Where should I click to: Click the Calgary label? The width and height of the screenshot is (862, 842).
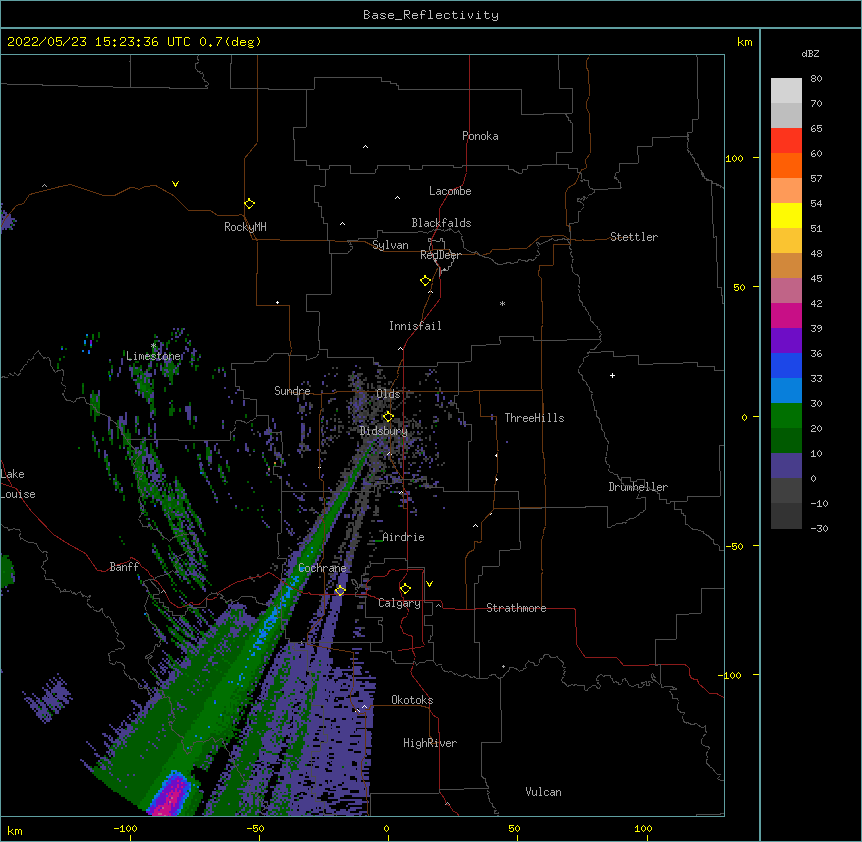pyautogui.click(x=399, y=603)
